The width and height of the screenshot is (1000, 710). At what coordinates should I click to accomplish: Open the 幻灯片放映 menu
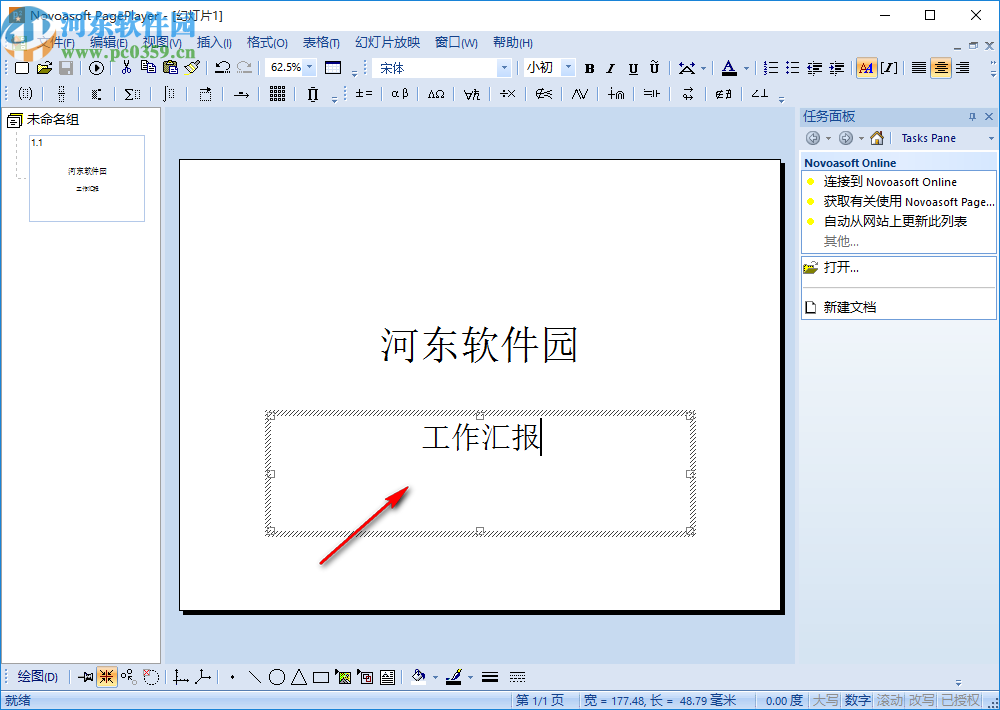point(387,42)
